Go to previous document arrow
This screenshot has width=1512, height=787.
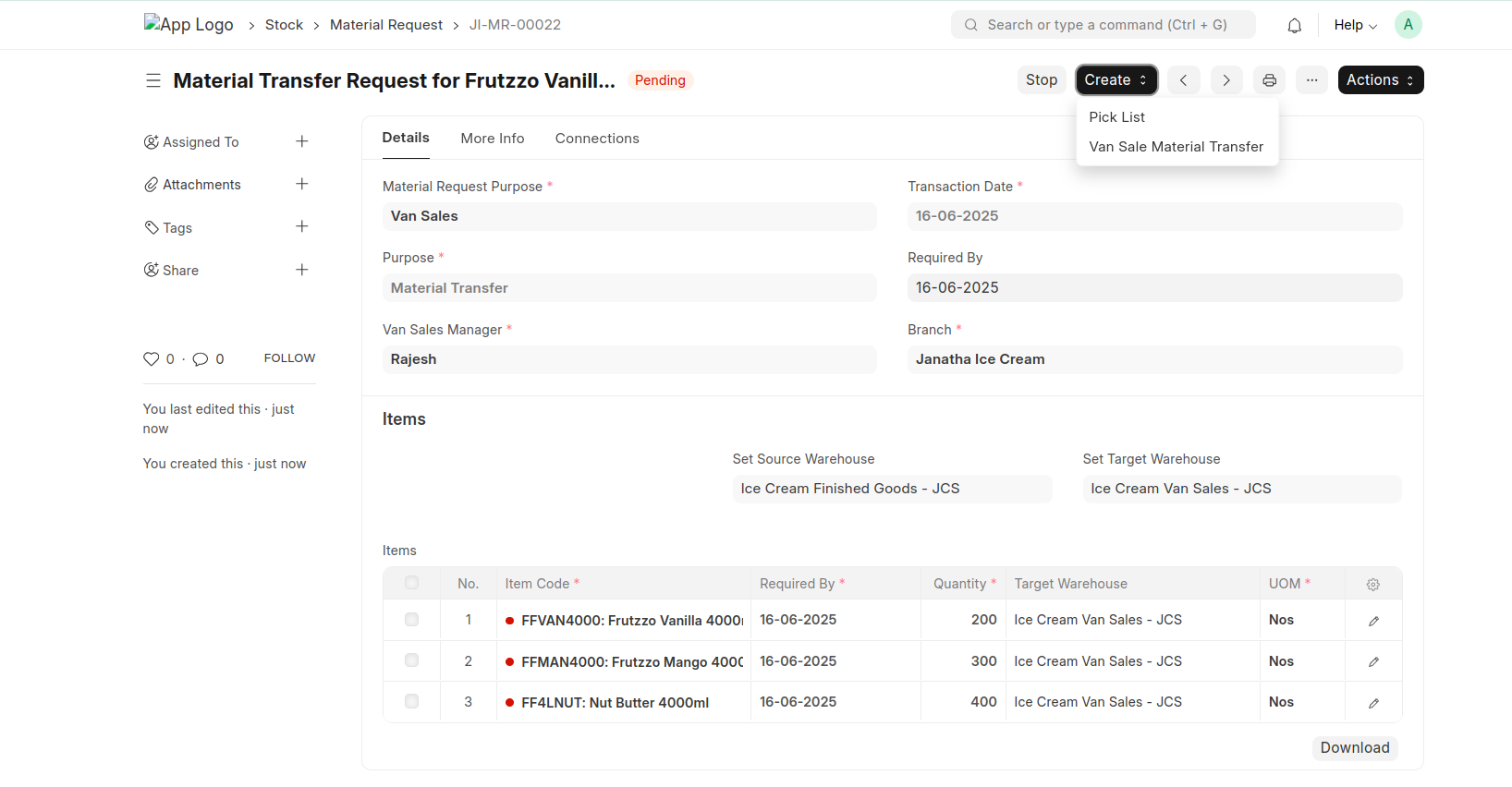(1183, 80)
